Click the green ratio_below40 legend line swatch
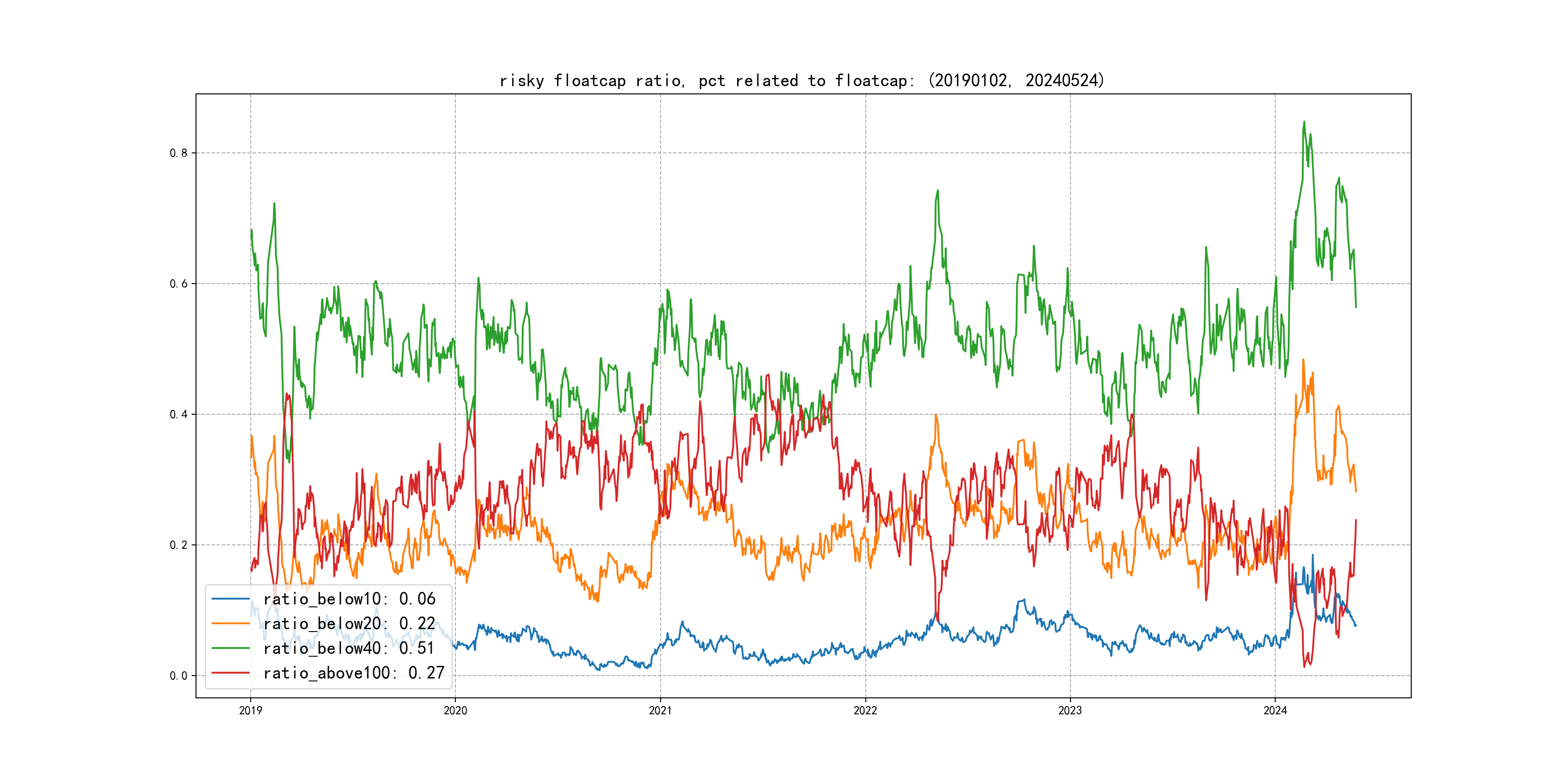 pos(230,648)
